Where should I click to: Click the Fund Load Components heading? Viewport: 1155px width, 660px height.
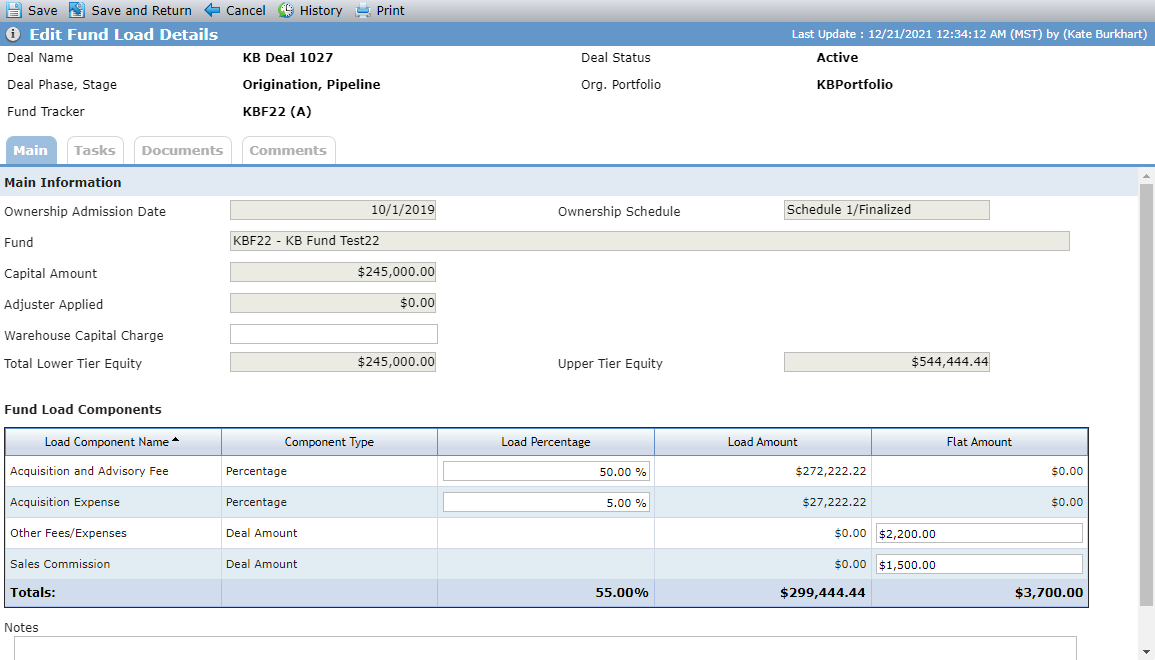[x=82, y=410]
